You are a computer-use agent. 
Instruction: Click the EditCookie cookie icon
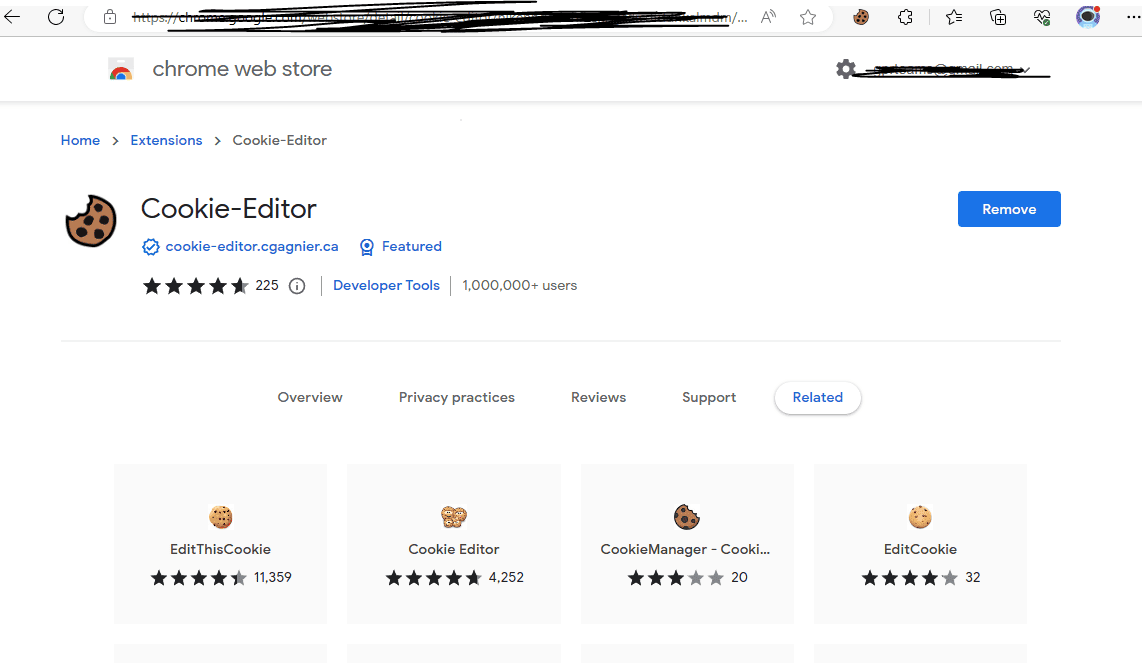click(920, 517)
